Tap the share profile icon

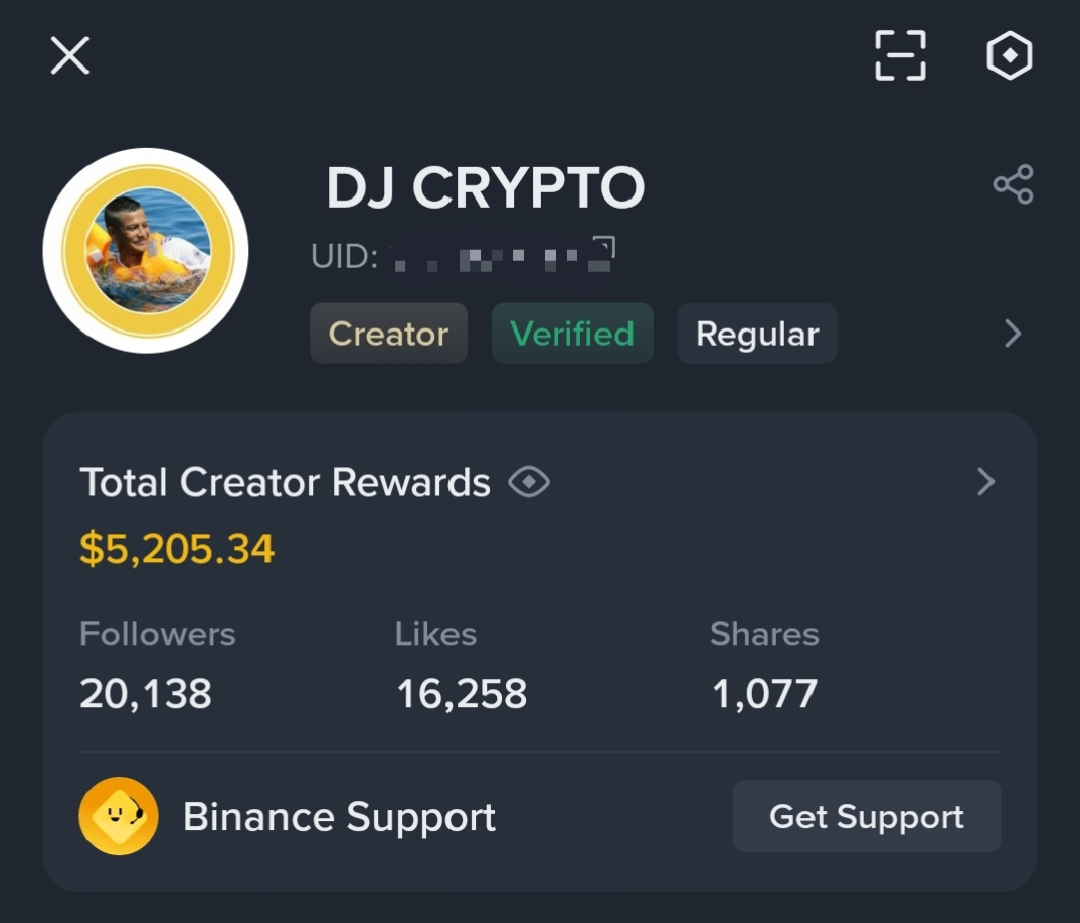pyautogui.click(x=1013, y=184)
